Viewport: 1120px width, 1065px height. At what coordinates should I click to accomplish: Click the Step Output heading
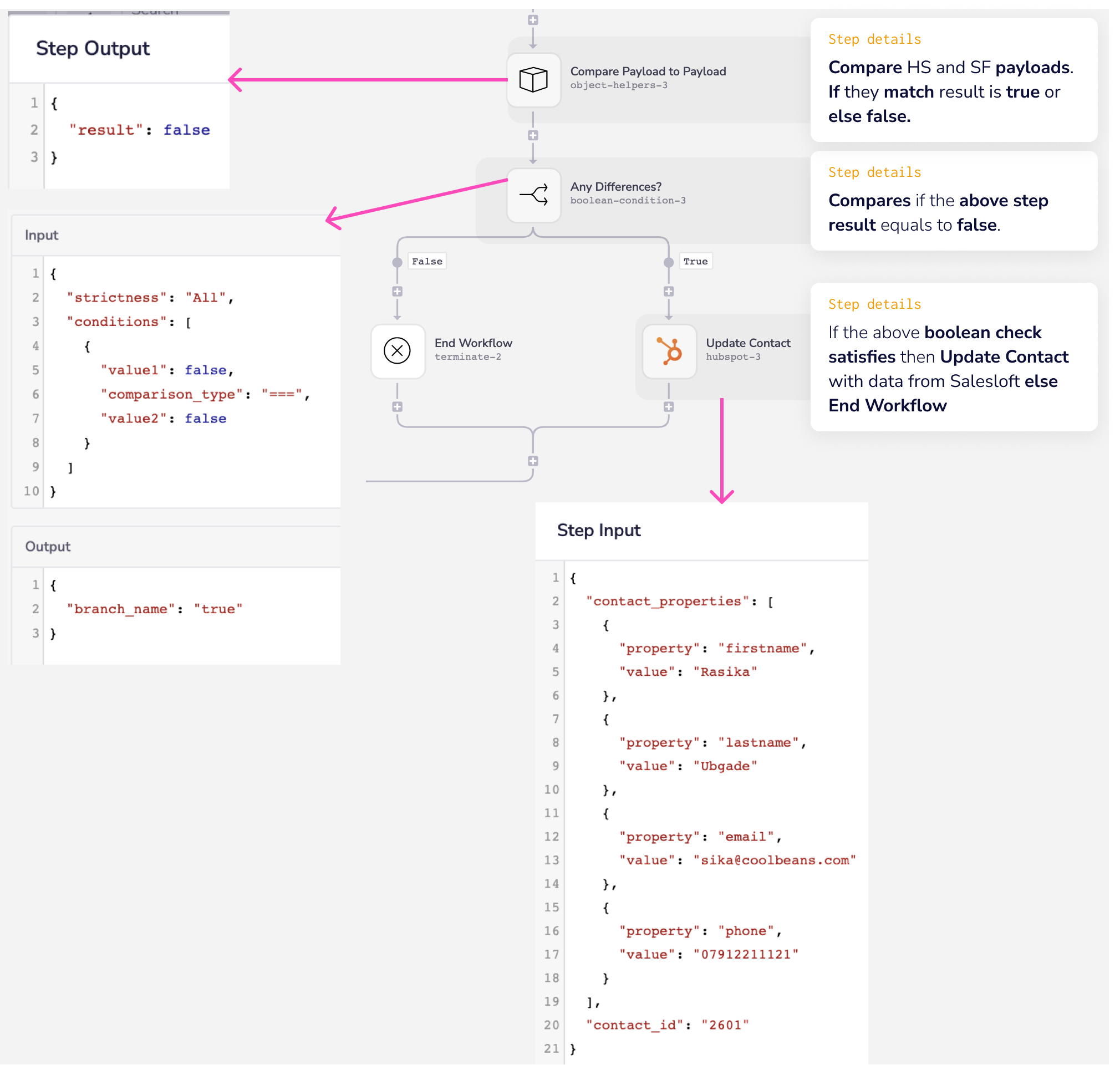pos(93,48)
